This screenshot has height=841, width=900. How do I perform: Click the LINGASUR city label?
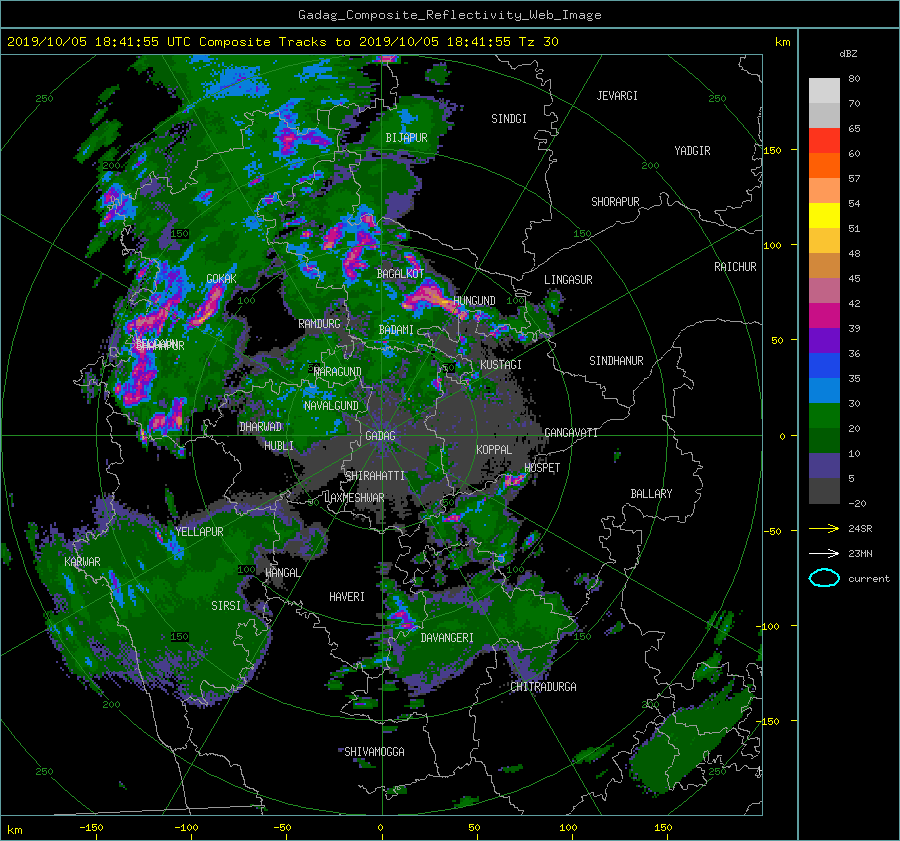coord(568,280)
